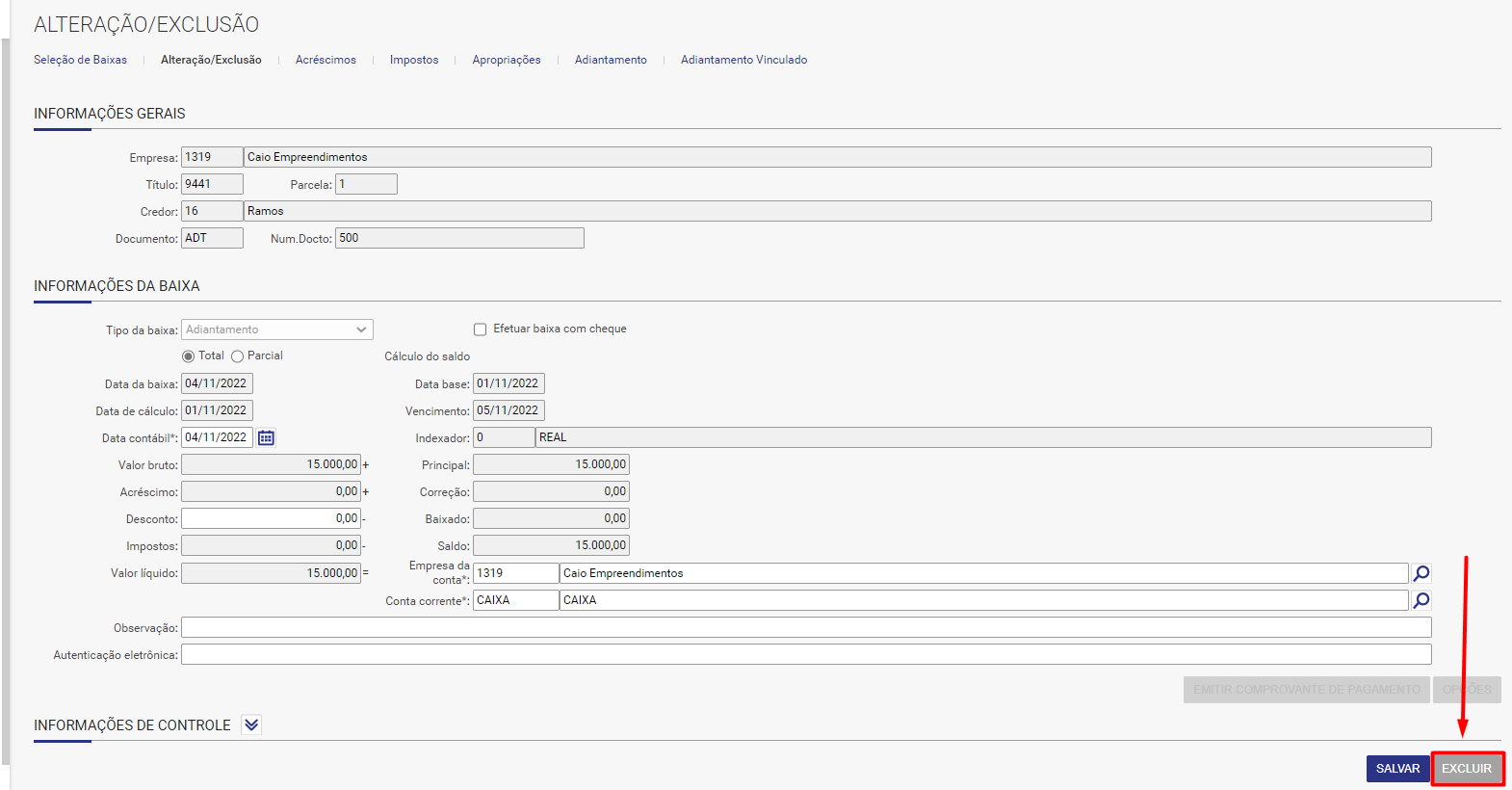1512x790 pixels.
Task: Click the Salvar button
Action: [x=1397, y=769]
